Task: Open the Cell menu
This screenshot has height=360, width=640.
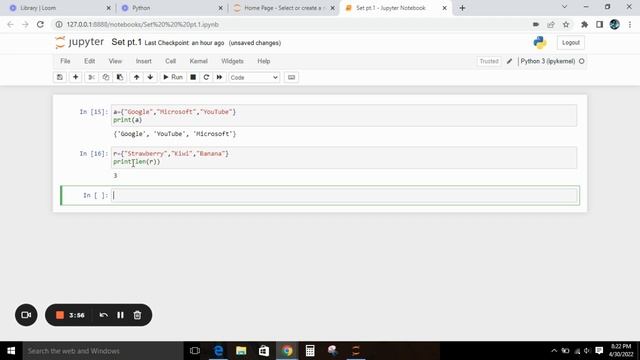Action: click(x=171, y=61)
